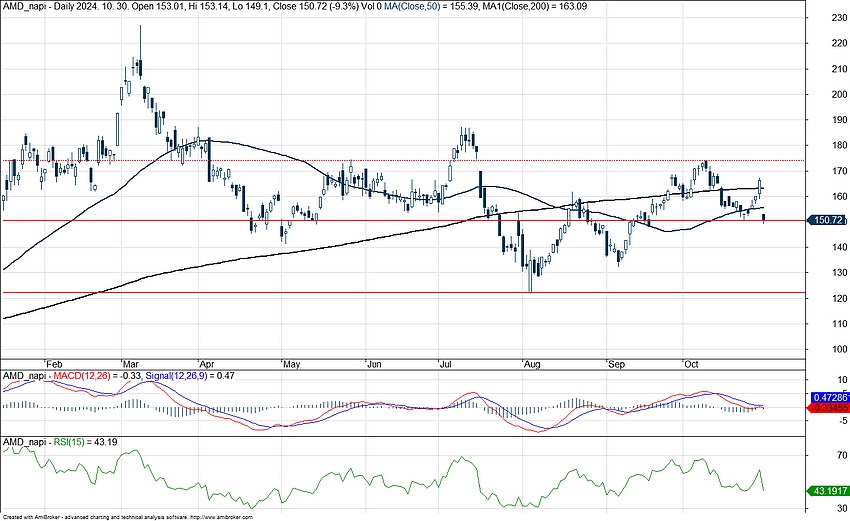This screenshot has width=850, height=521.
Task: Click the MA(Close,50) = 155.39 legend text
Action: 434,7
